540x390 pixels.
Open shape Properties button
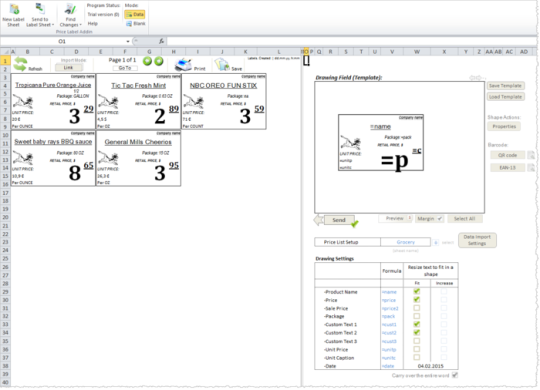tap(504, 126)
